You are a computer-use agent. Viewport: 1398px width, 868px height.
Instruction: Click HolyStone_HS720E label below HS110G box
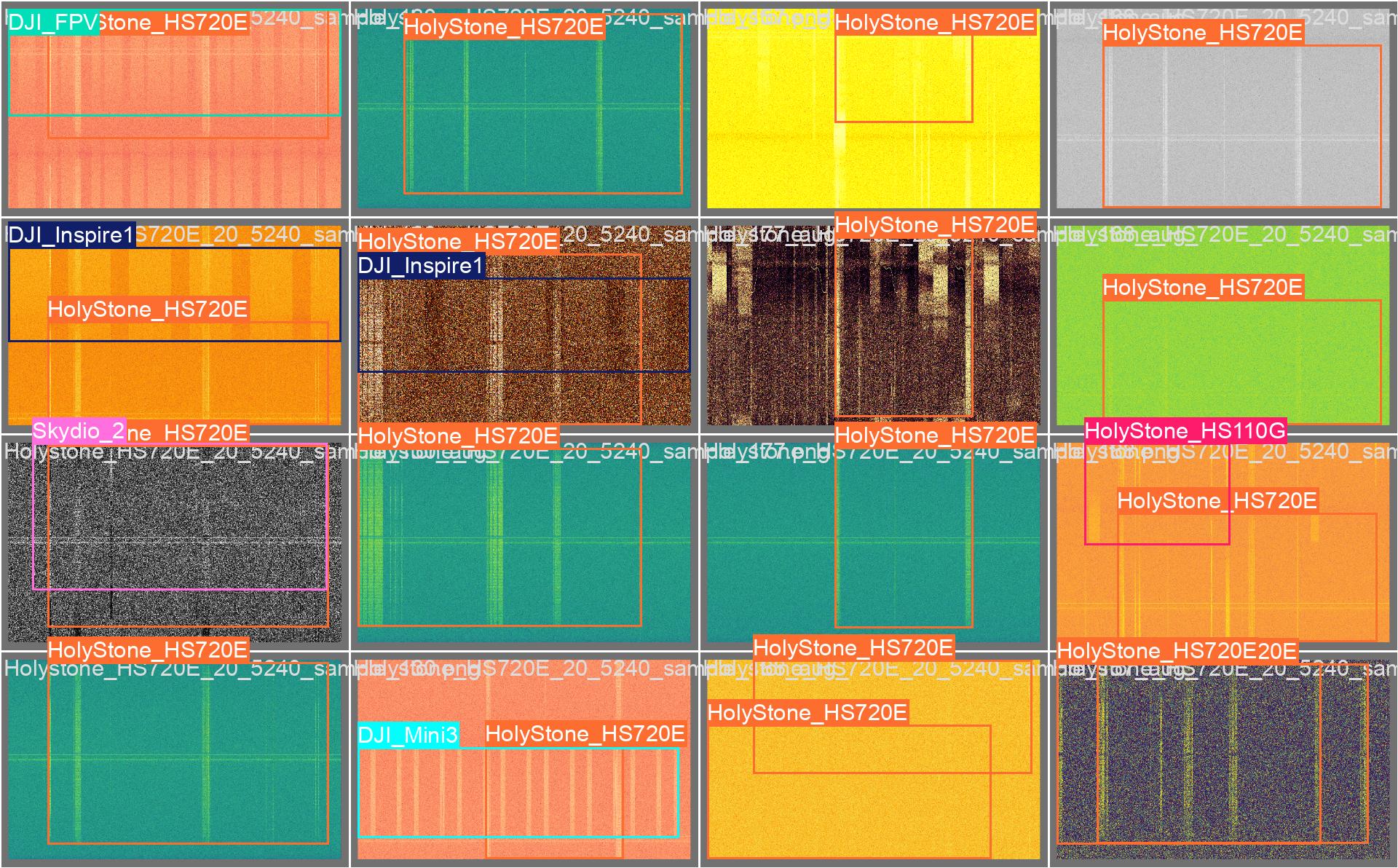click(1217, 501)
